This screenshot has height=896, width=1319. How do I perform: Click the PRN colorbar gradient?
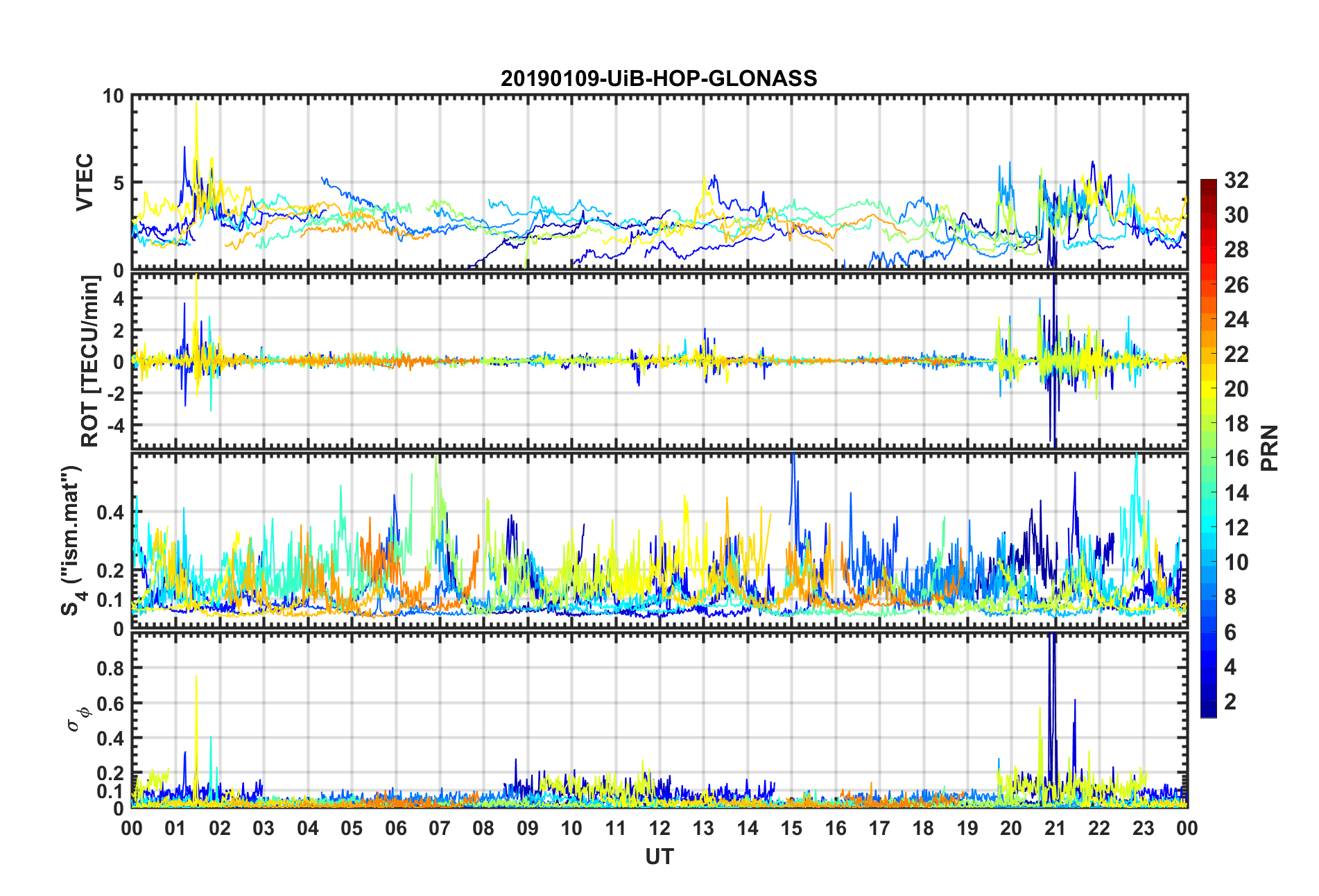(1209, 448)
